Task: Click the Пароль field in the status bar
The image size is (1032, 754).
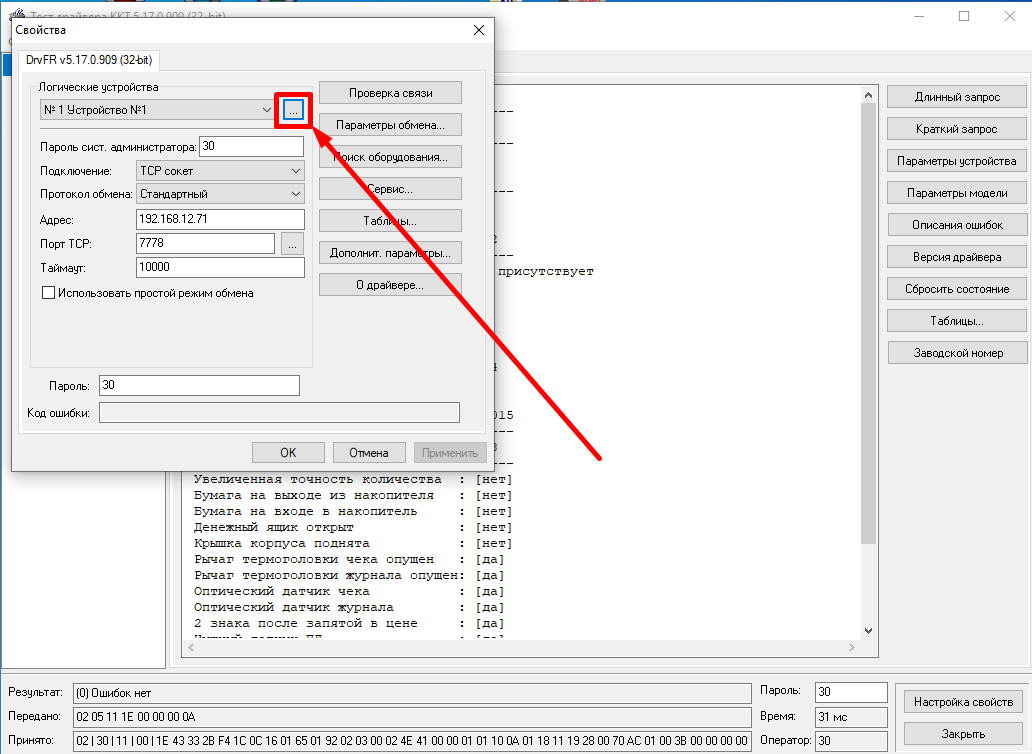Action: 851,692
